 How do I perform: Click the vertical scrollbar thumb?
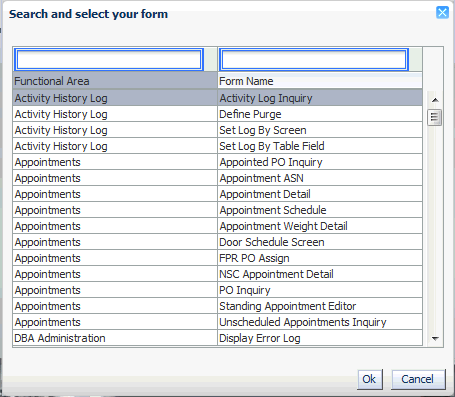coord(435,117)
